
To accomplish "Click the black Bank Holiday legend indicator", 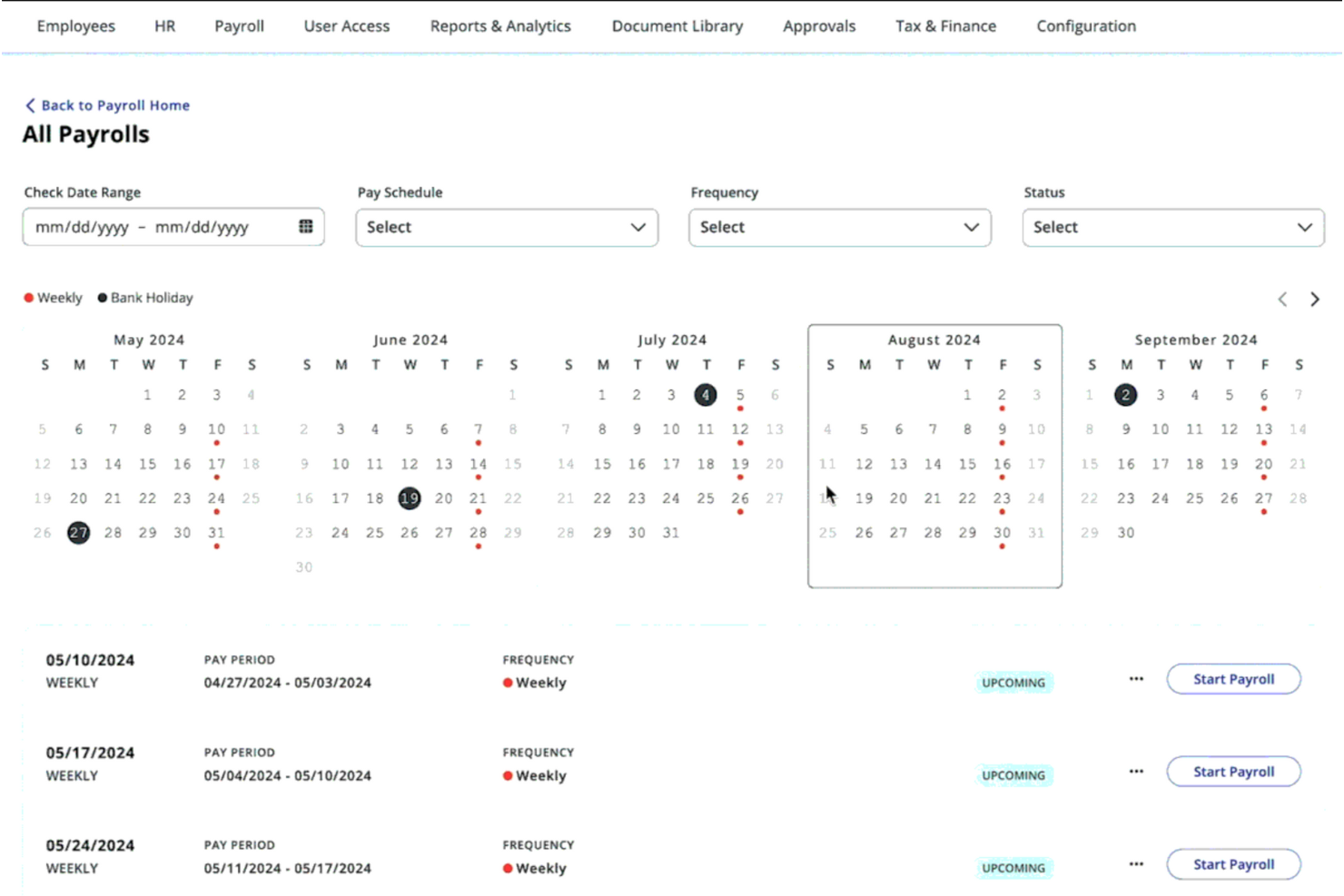I will tap(104, 297).
